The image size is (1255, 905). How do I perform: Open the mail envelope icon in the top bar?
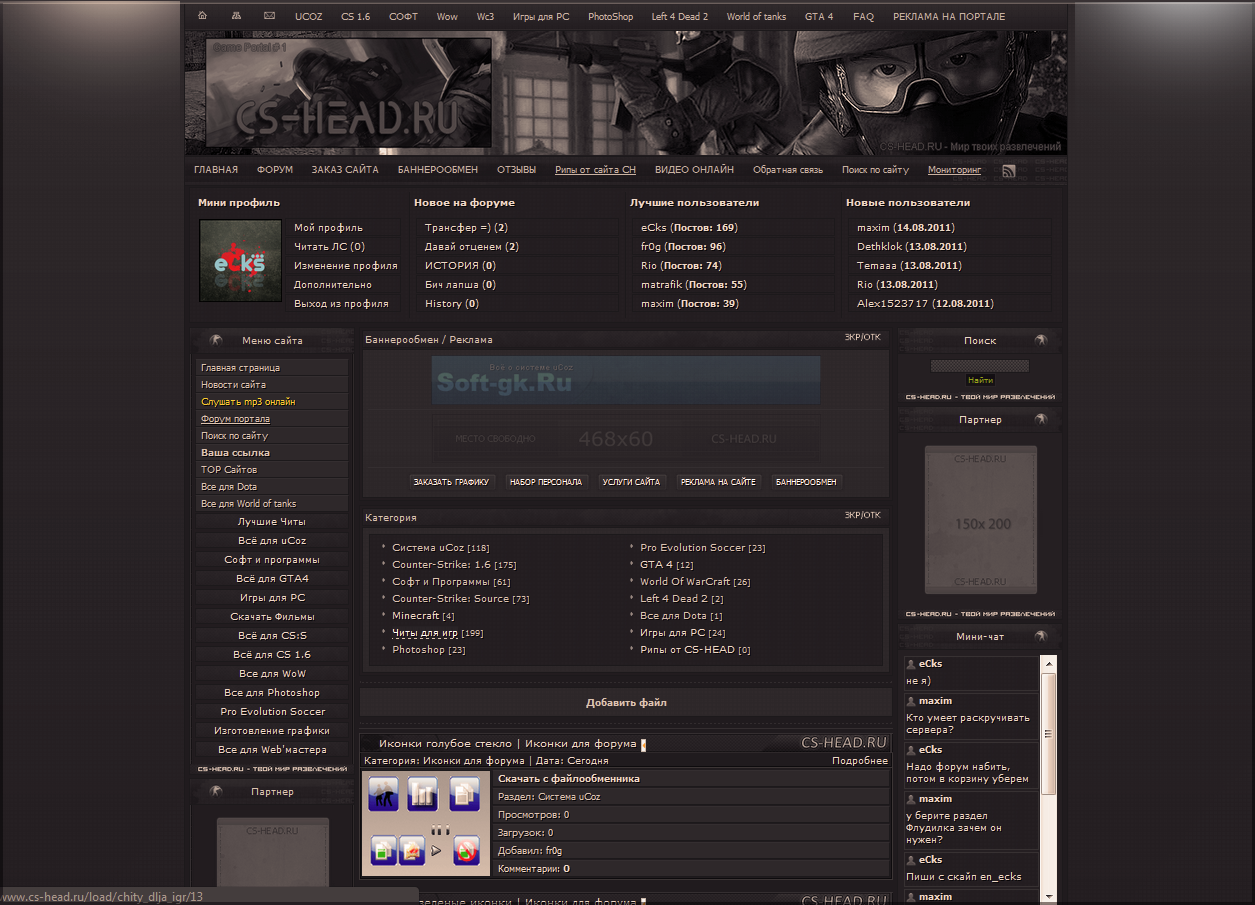pos(269,16)
